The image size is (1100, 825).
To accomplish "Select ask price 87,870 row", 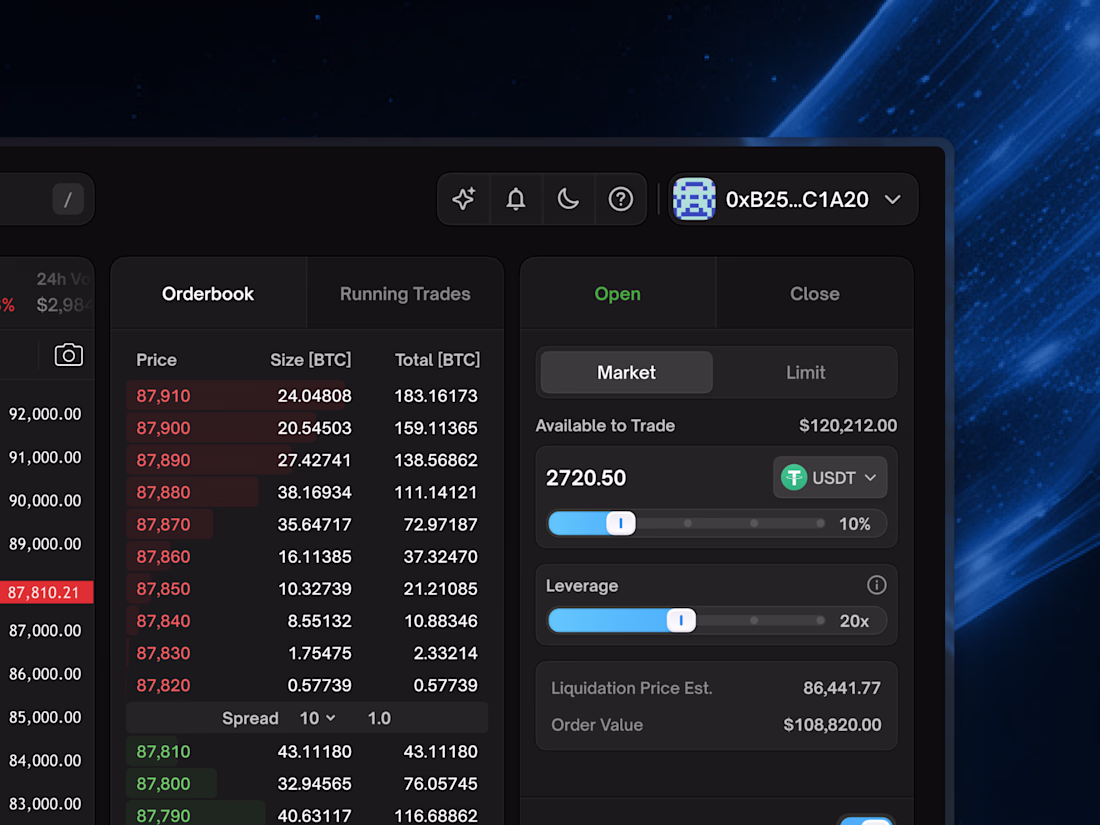I will (307, 525).
